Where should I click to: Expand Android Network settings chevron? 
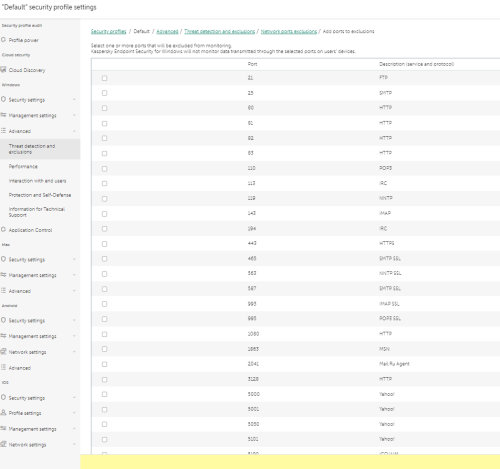(74, 352)
